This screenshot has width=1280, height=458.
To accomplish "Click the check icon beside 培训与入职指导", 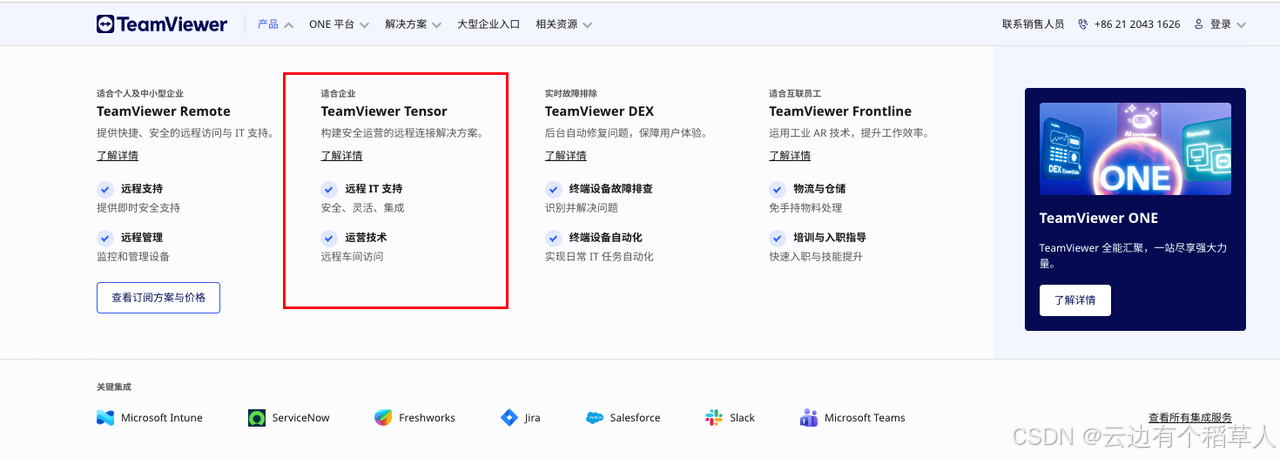I will (x=776, y=237).
